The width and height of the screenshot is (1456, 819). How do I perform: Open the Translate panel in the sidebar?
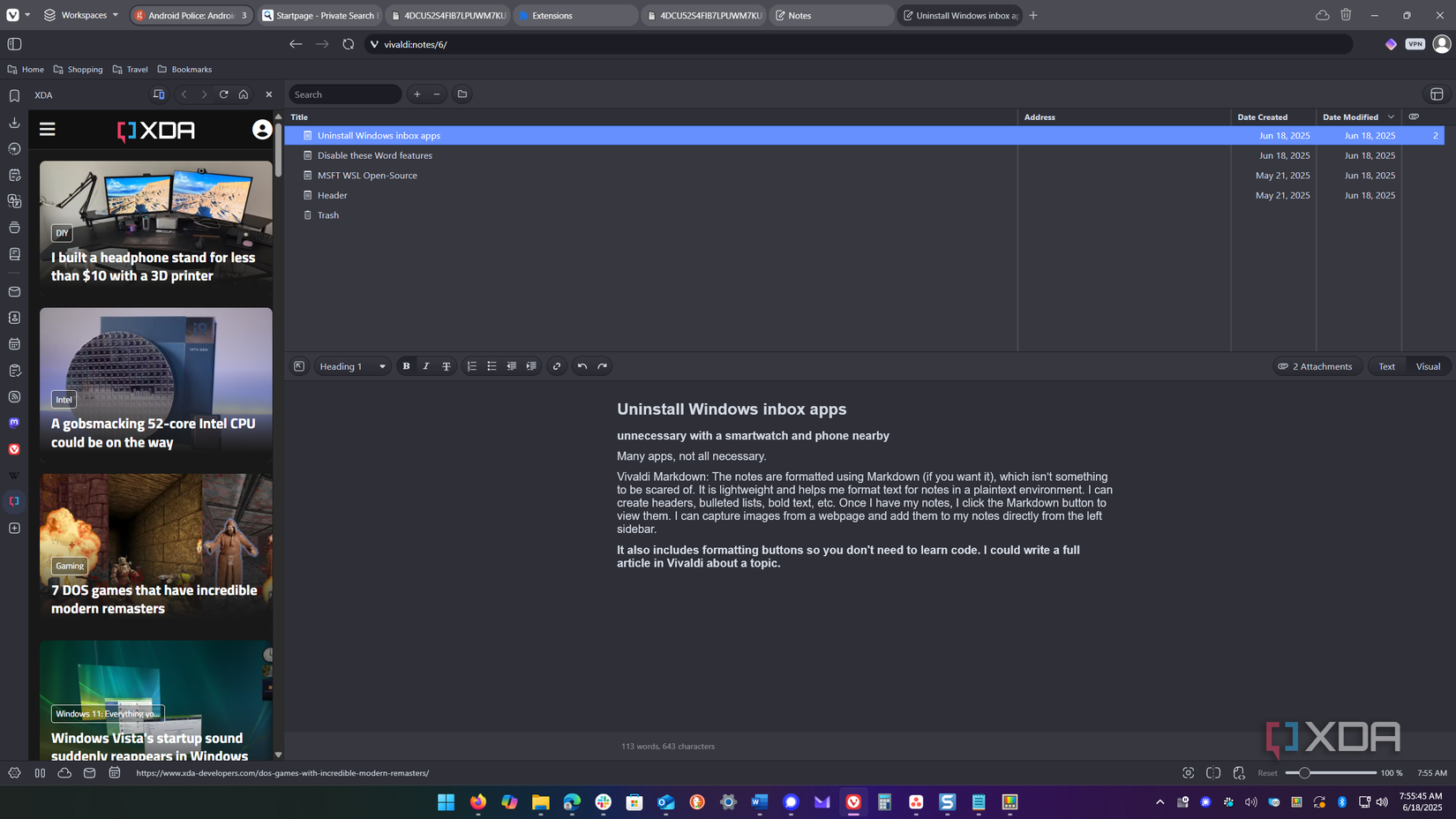click(x=14, y=201)
